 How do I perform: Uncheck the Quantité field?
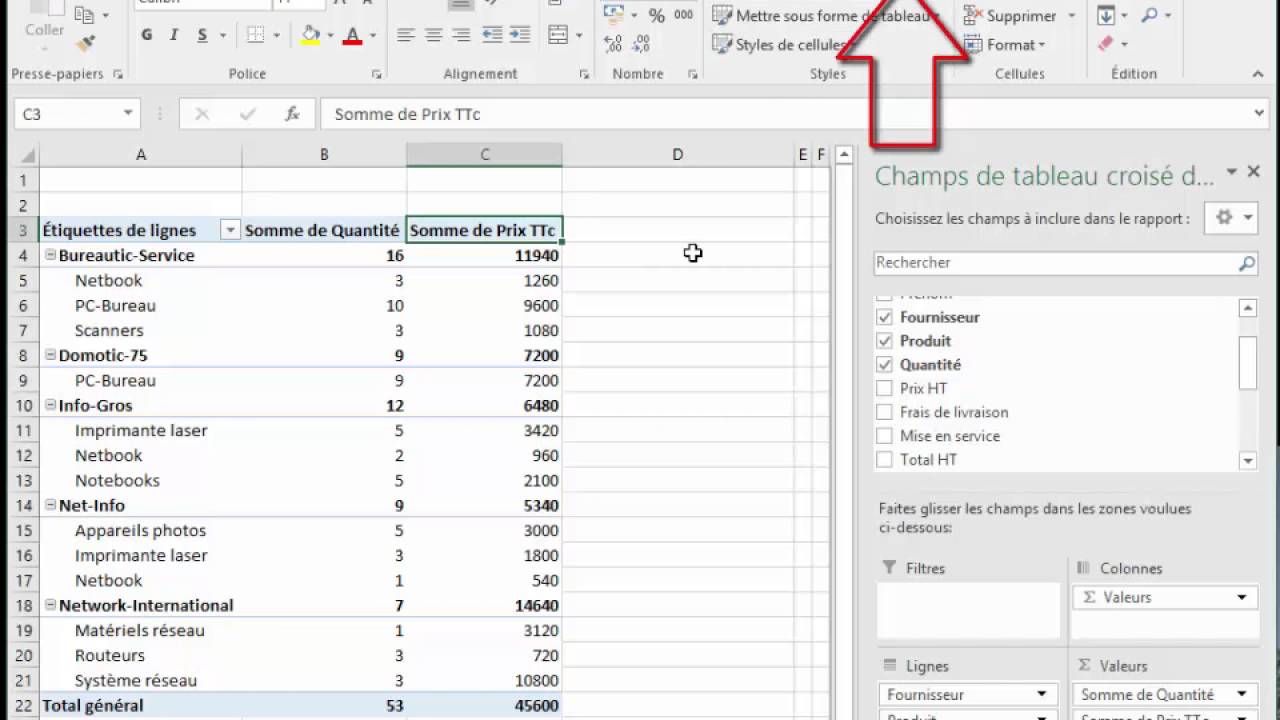point(884,365)
